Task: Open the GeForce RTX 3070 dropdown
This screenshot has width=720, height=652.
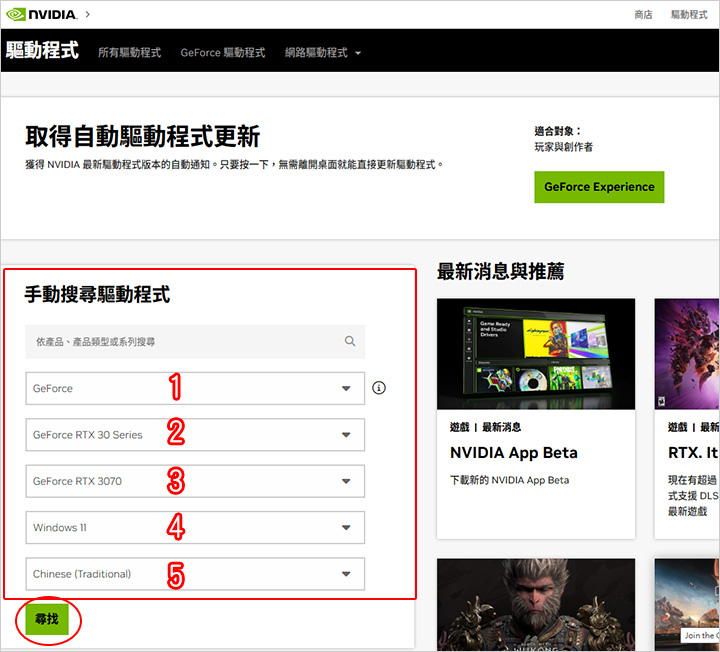Action: pyautogui.click(x=195, y=481)
